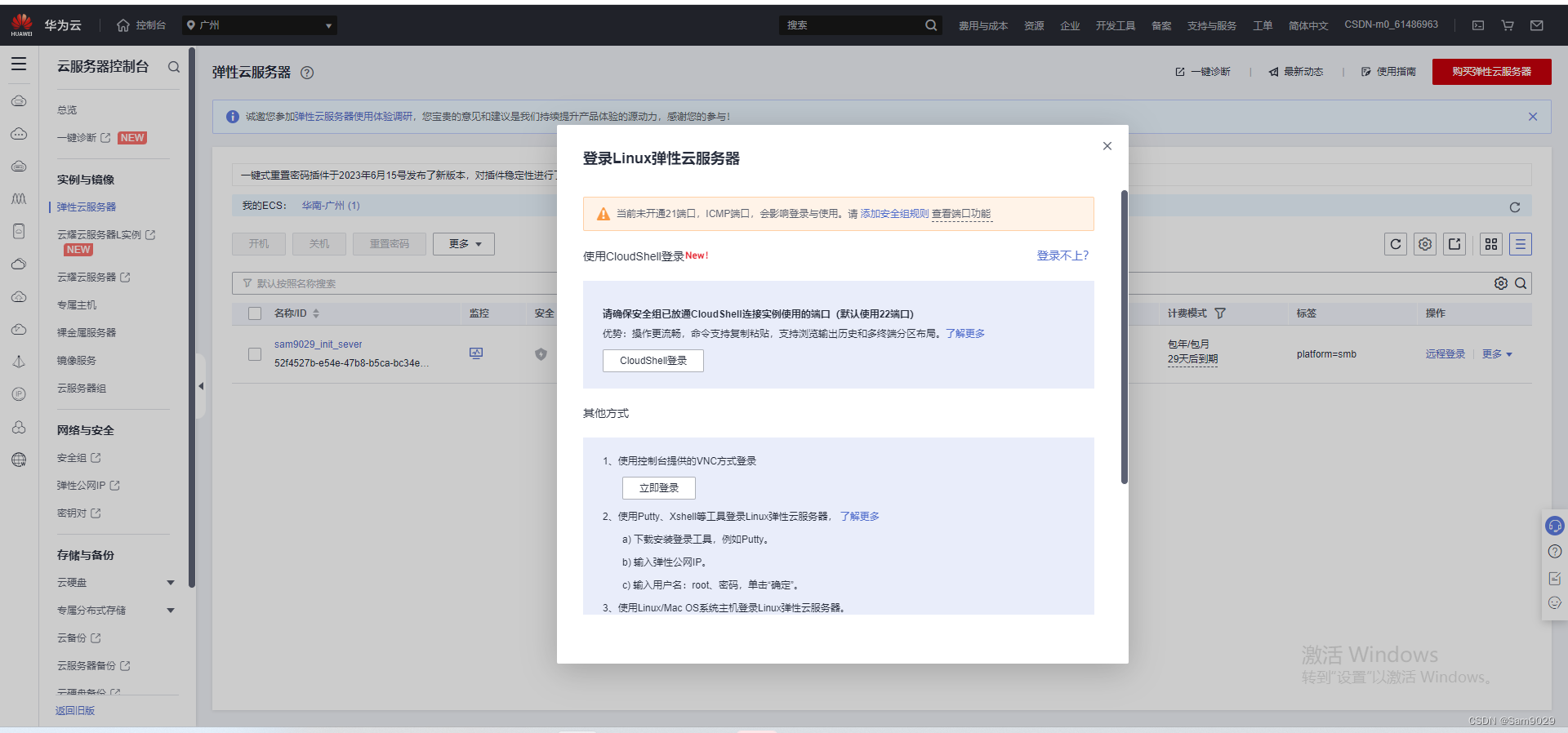
Task: Click 立即登录 VNC button
Action: click(659, 488)
